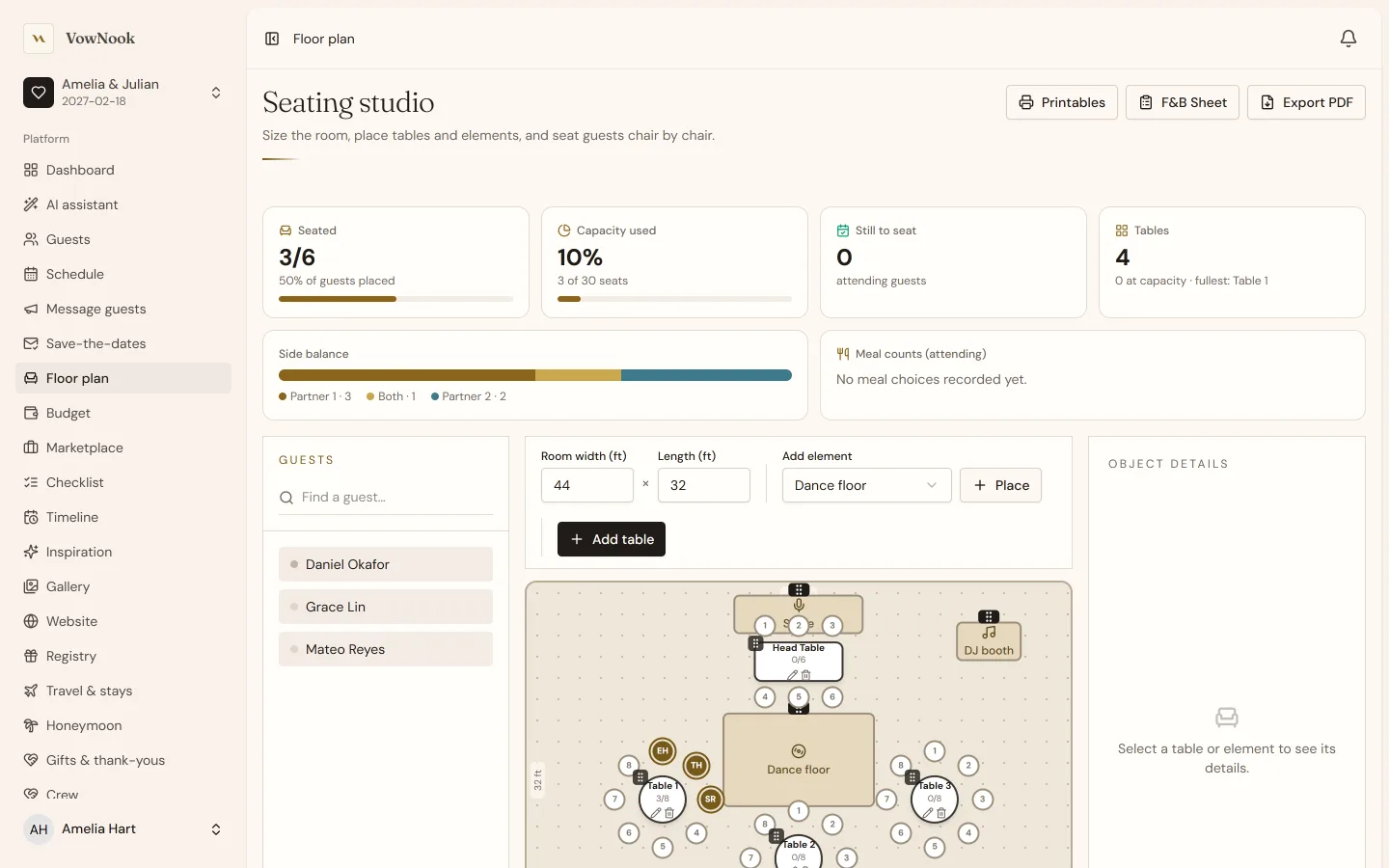Click the Seated guests progress bar
1389x868 pixels.
(x=395, y=299)
